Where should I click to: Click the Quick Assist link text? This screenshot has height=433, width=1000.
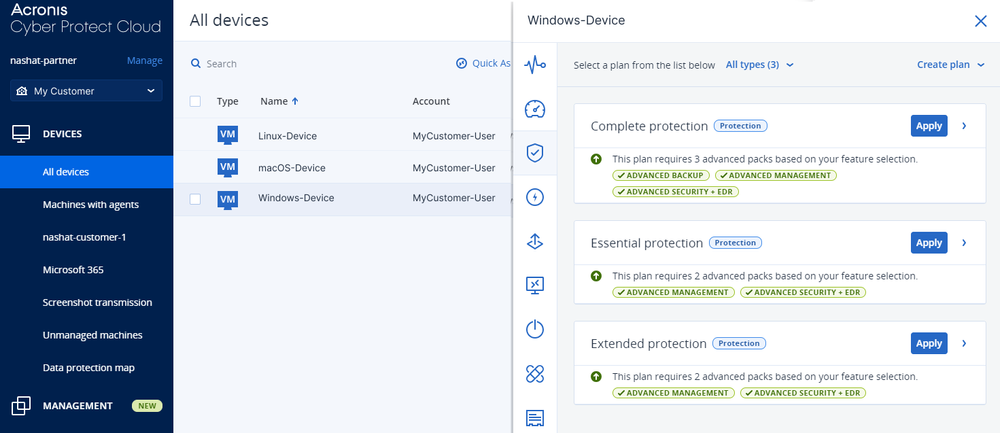point(491,63)
